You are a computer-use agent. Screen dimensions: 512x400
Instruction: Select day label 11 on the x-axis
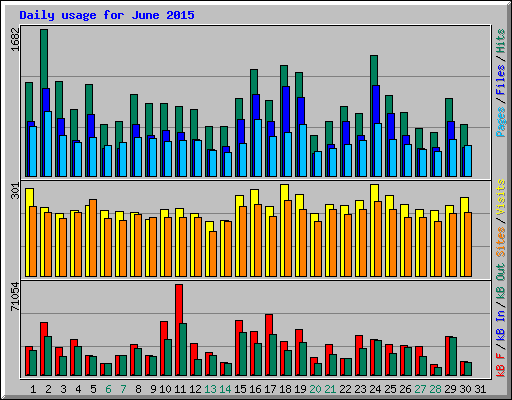tap(180, 389)
